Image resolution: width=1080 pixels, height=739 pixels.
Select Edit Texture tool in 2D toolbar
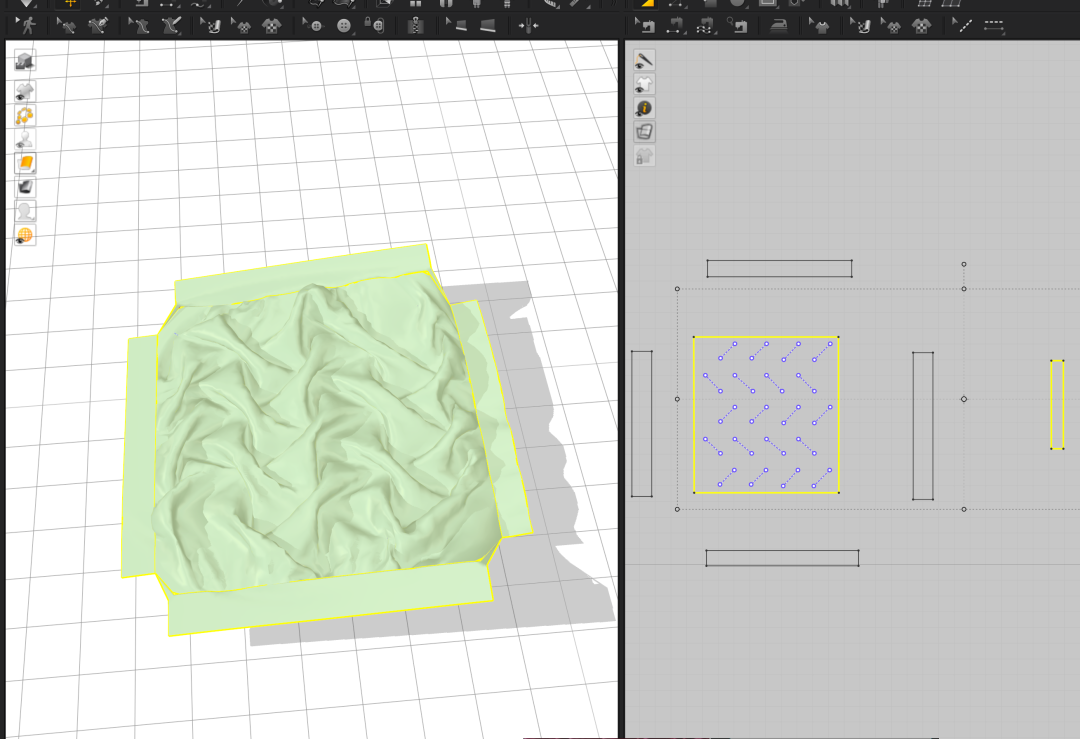tap(860, 26)
